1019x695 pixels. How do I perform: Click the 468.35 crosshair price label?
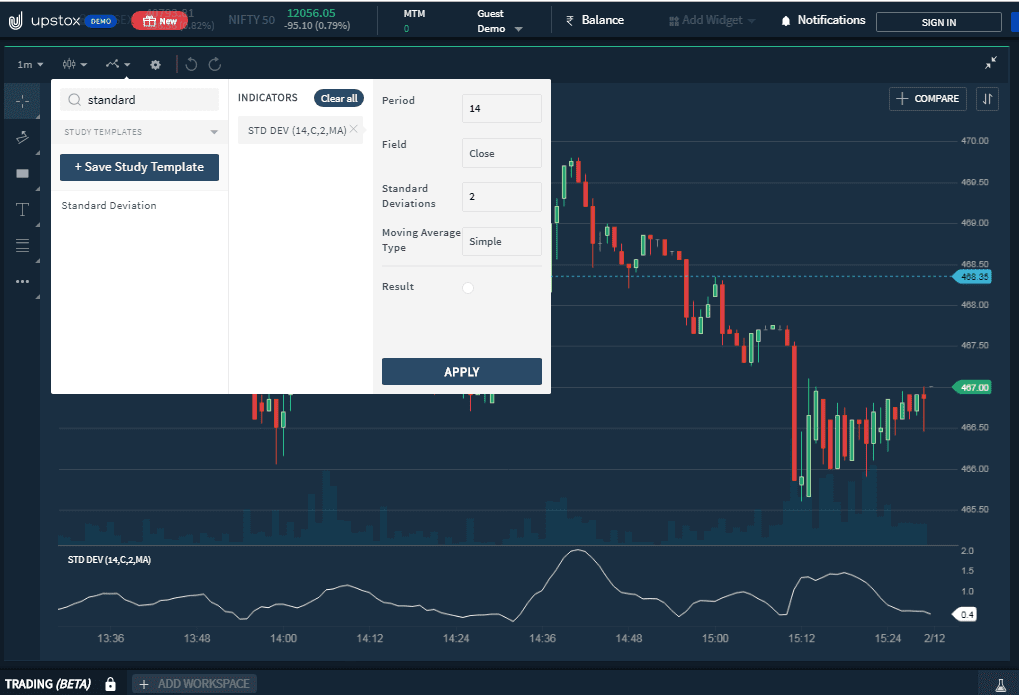(972, 277)
